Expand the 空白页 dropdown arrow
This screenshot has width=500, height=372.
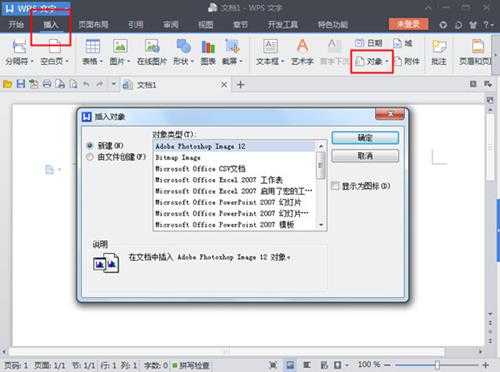pyautogui.click(x=67, y=61)
